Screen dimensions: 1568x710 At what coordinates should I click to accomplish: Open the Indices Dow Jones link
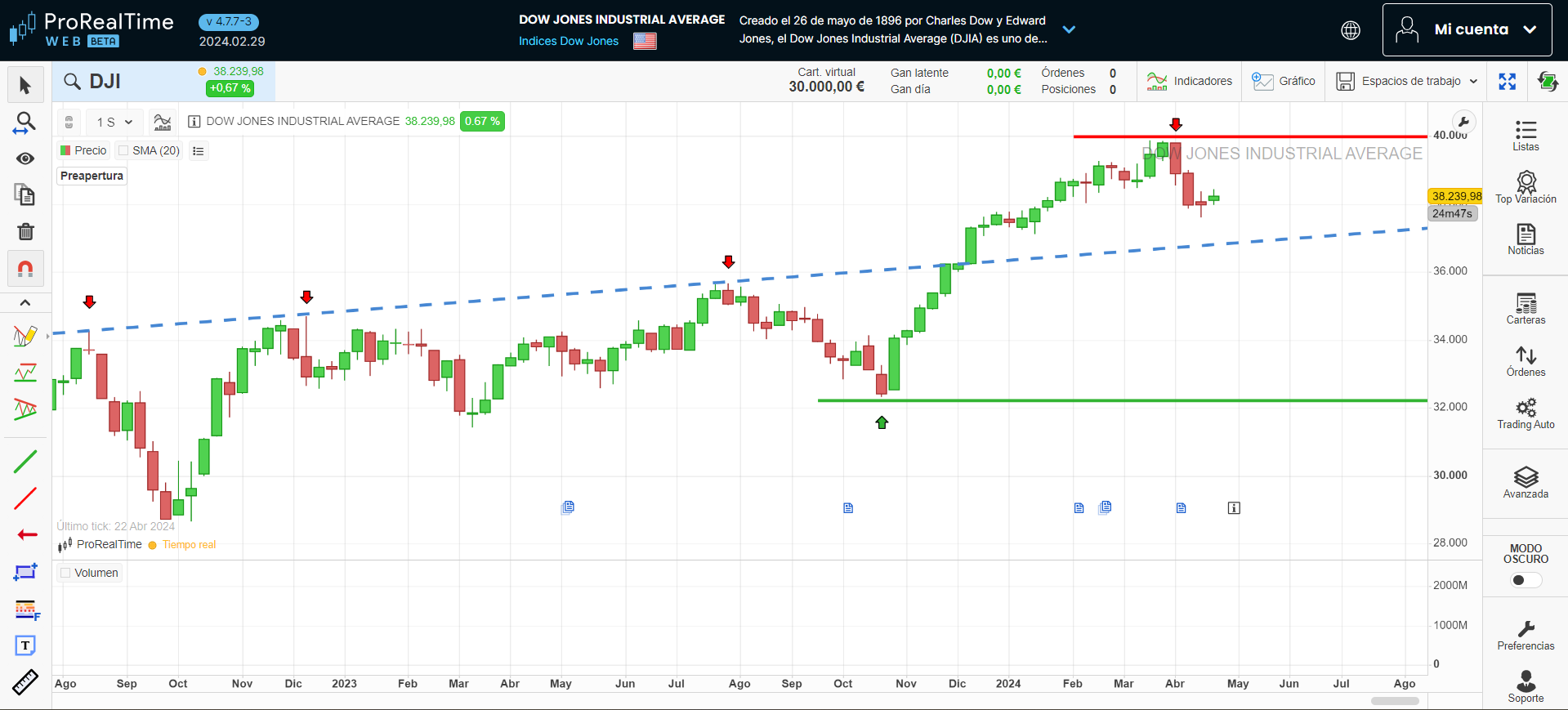569,41
